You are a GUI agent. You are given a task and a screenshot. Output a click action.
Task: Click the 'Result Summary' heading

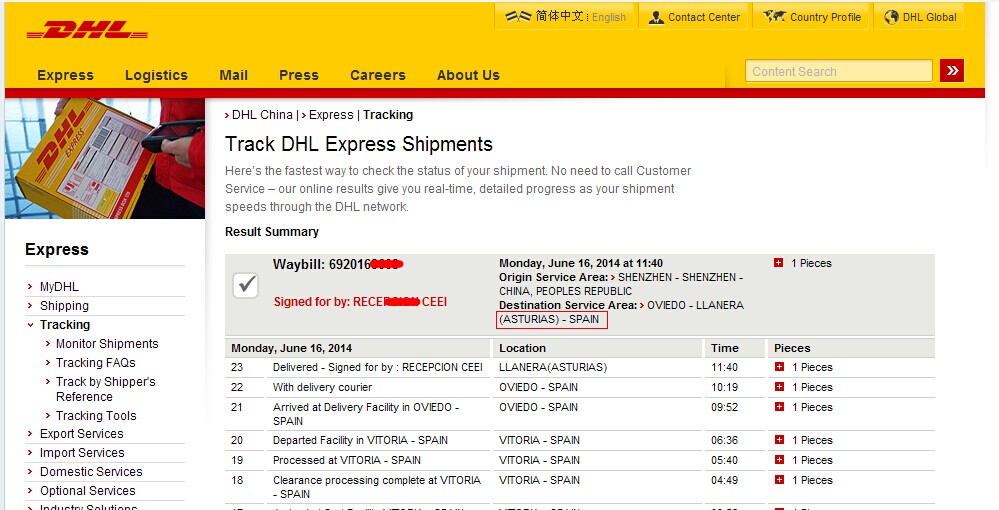point(272,231)
